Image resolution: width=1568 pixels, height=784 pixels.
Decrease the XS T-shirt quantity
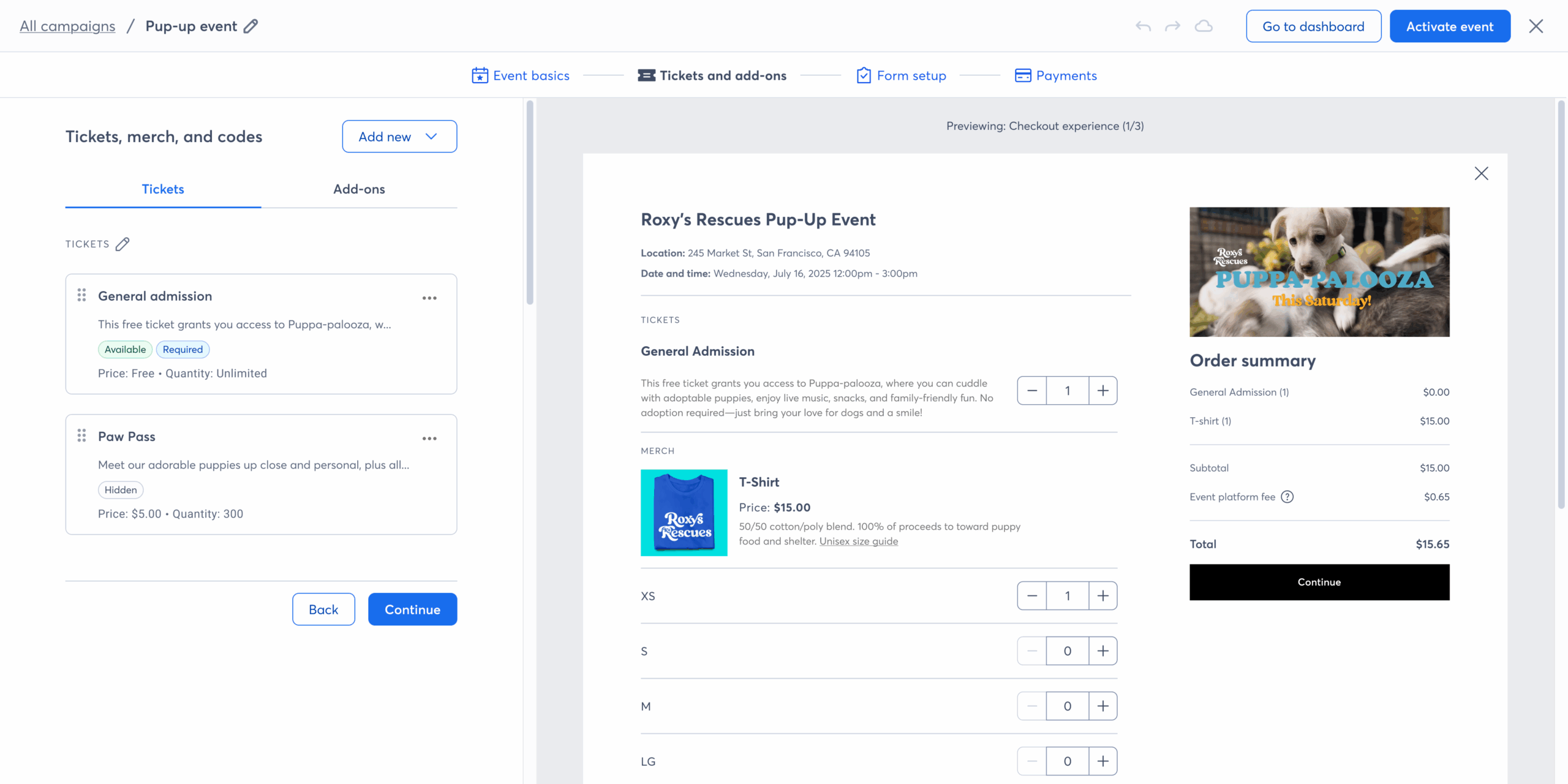coord(1032,596)
